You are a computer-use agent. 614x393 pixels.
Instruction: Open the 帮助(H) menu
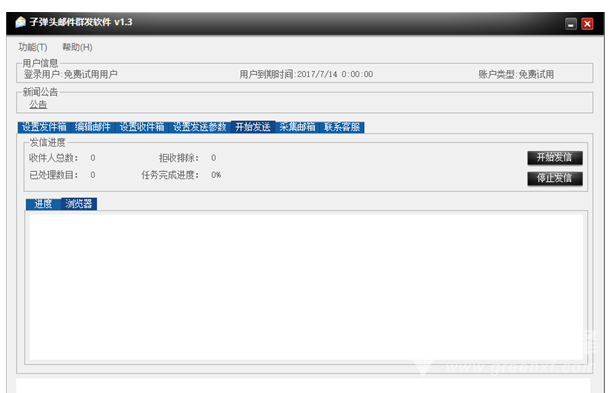click(77, 47)
